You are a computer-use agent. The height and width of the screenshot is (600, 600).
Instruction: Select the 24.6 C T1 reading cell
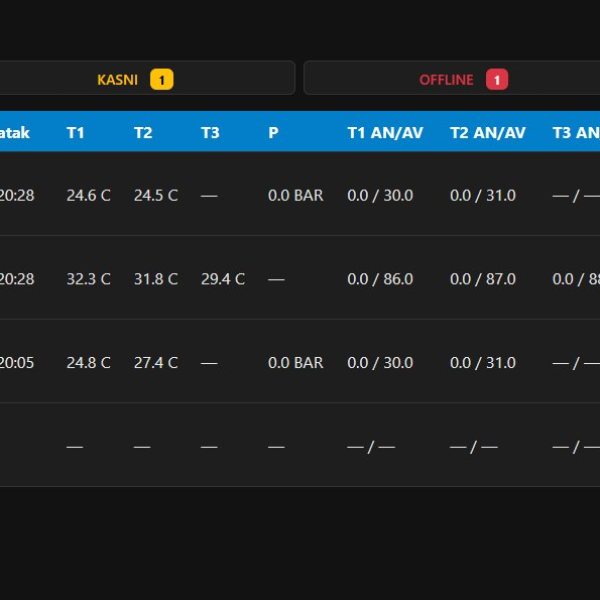pos(88,196)
